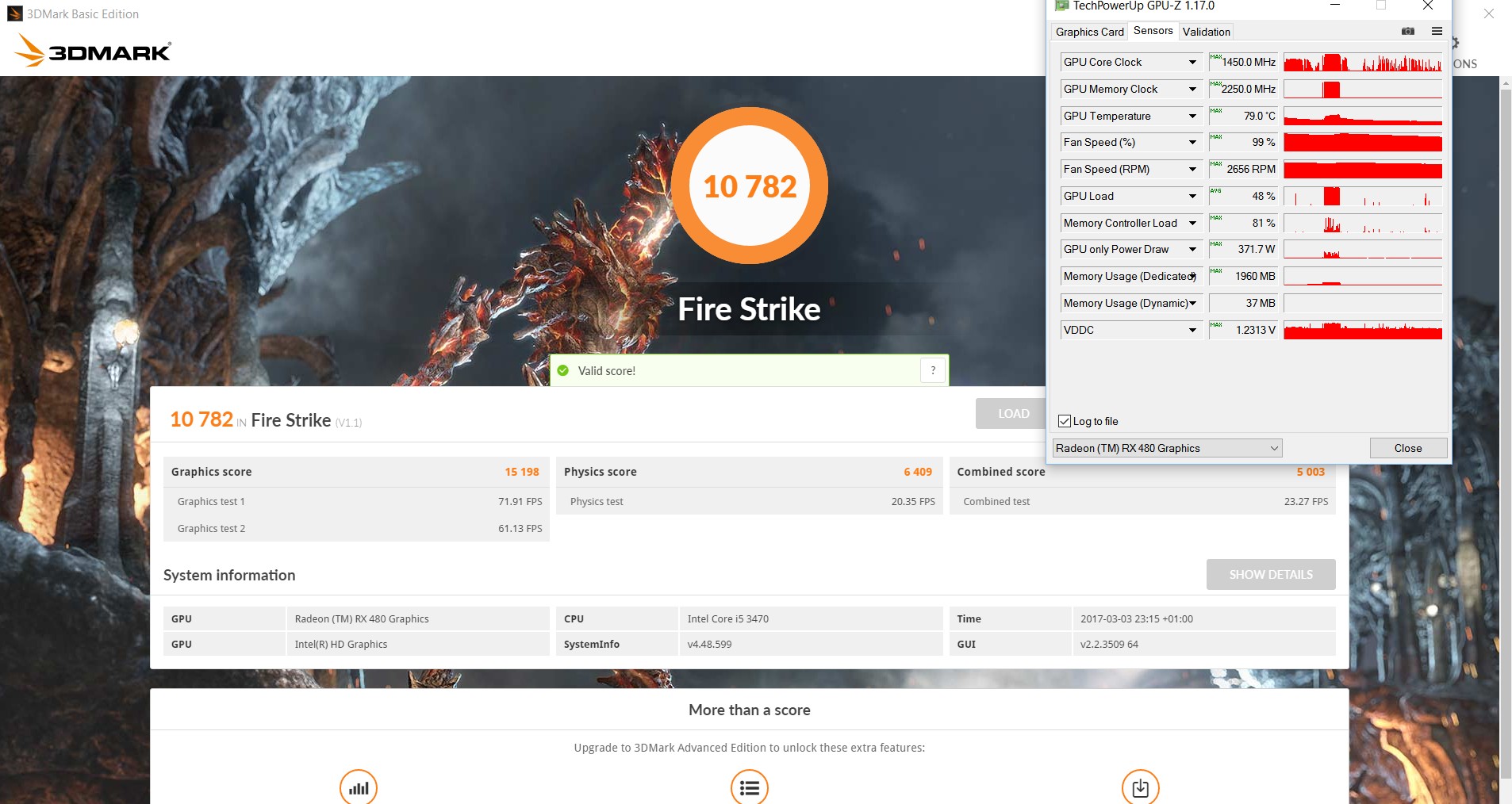Click the Close button in GPU-Z
Viewport: 1512px width, 804px height.
1408,448
